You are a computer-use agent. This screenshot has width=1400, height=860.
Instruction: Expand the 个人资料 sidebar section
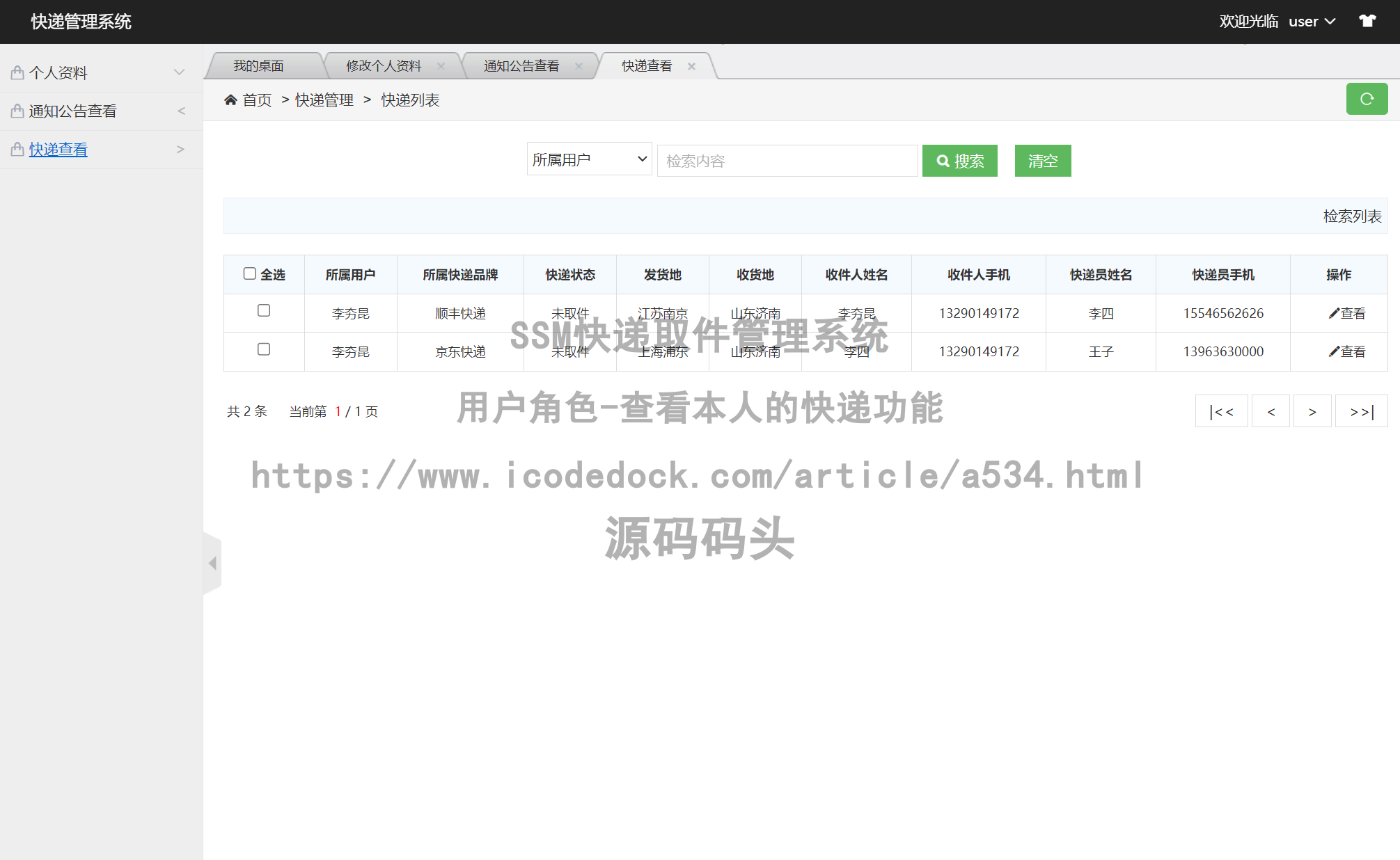click(x=180, y=72)
